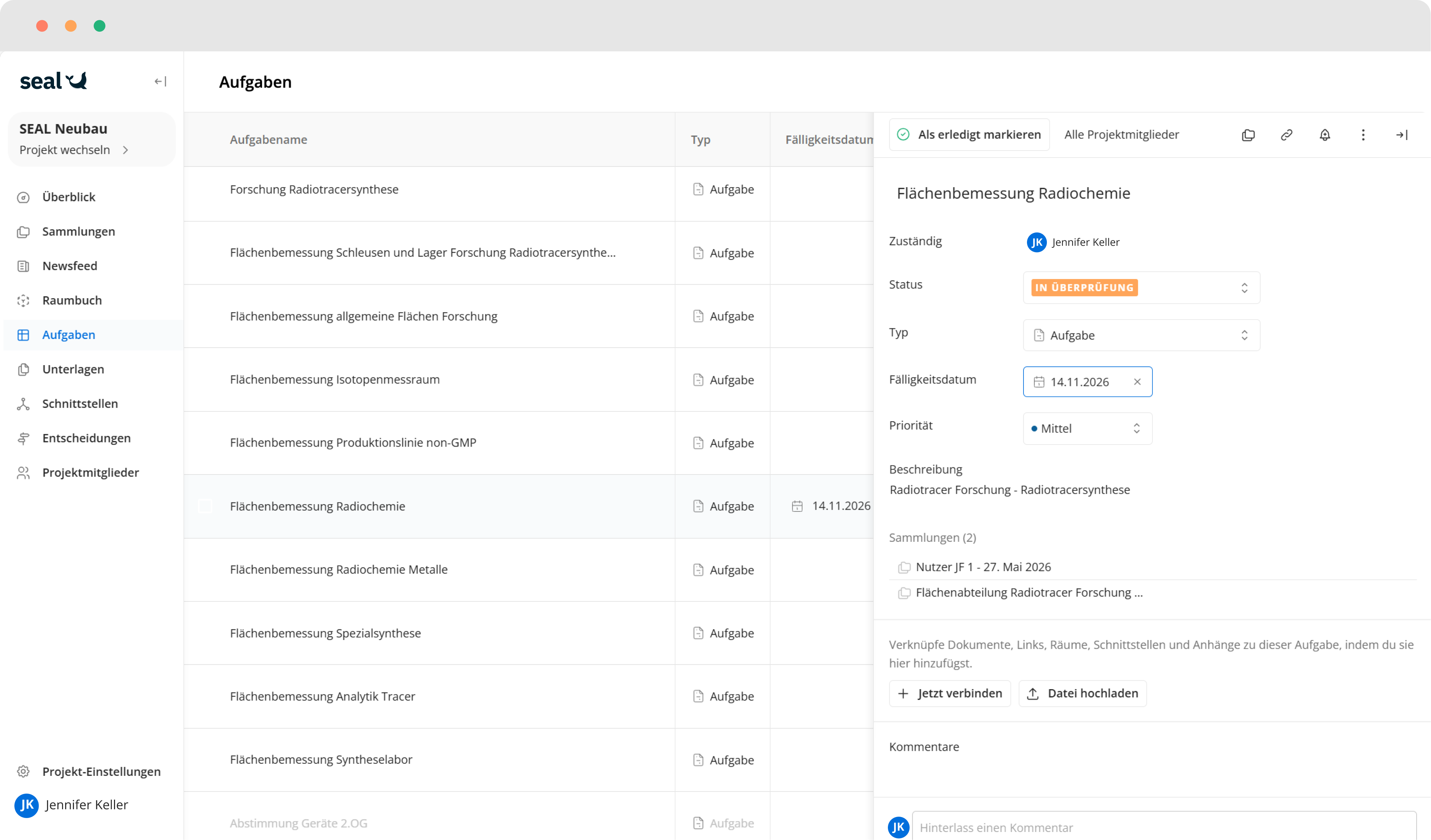Close the detail panel with the arrow icon

point(1401,135)
